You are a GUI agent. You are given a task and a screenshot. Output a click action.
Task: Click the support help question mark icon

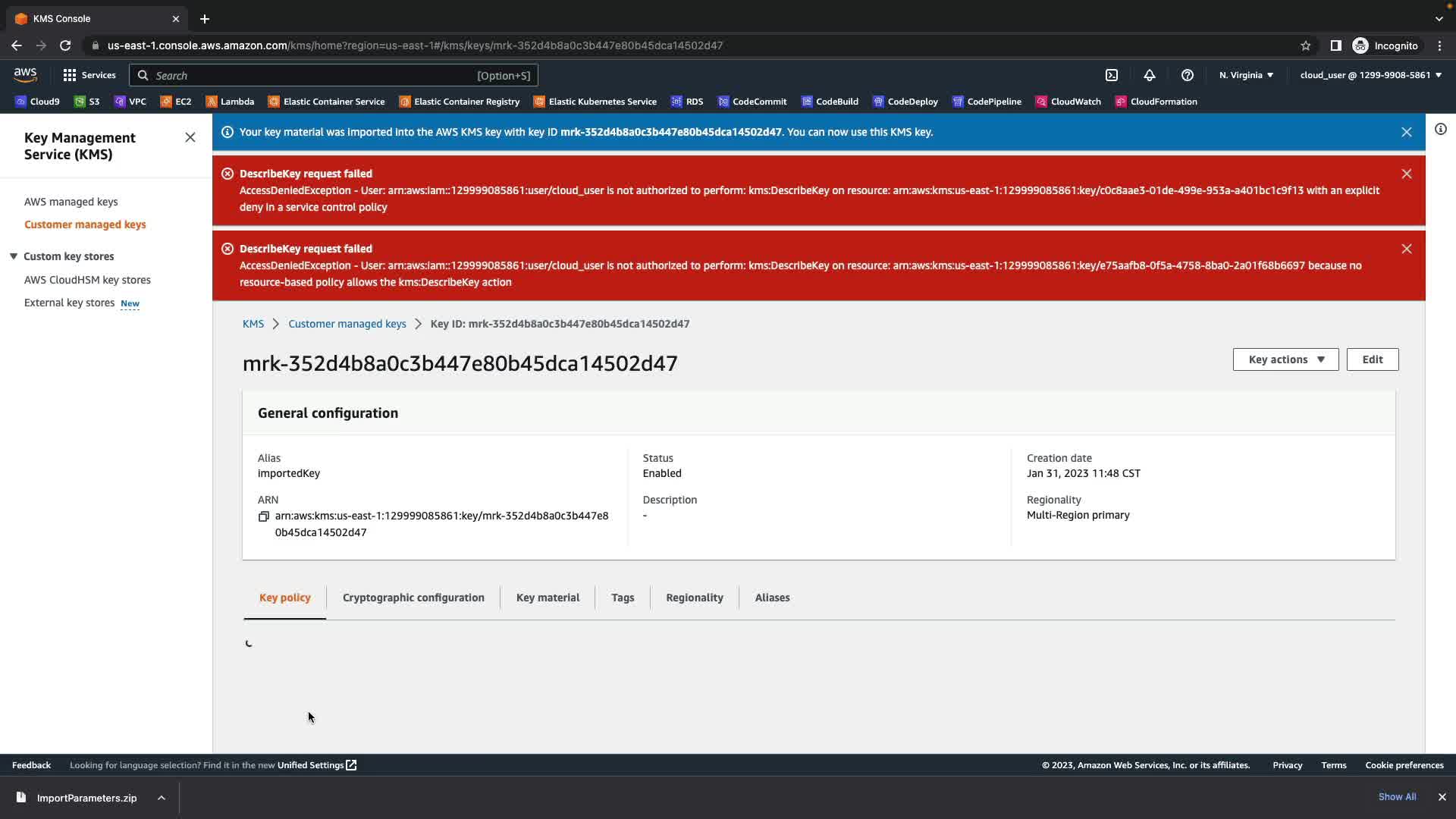[x=1188, y=75]
